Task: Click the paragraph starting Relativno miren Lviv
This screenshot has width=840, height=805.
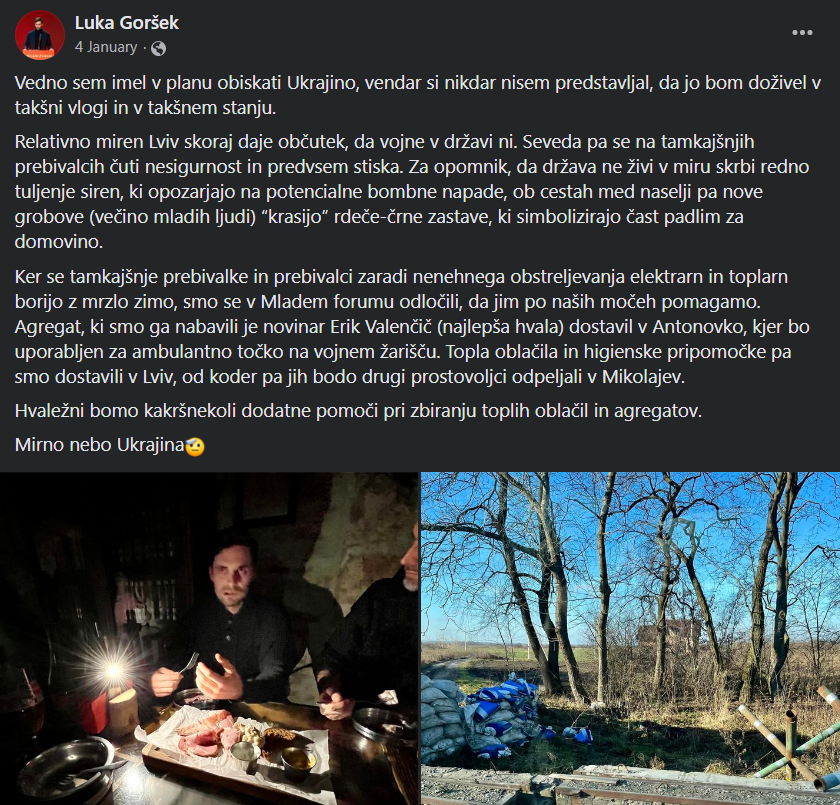Action: click(411, 192)
